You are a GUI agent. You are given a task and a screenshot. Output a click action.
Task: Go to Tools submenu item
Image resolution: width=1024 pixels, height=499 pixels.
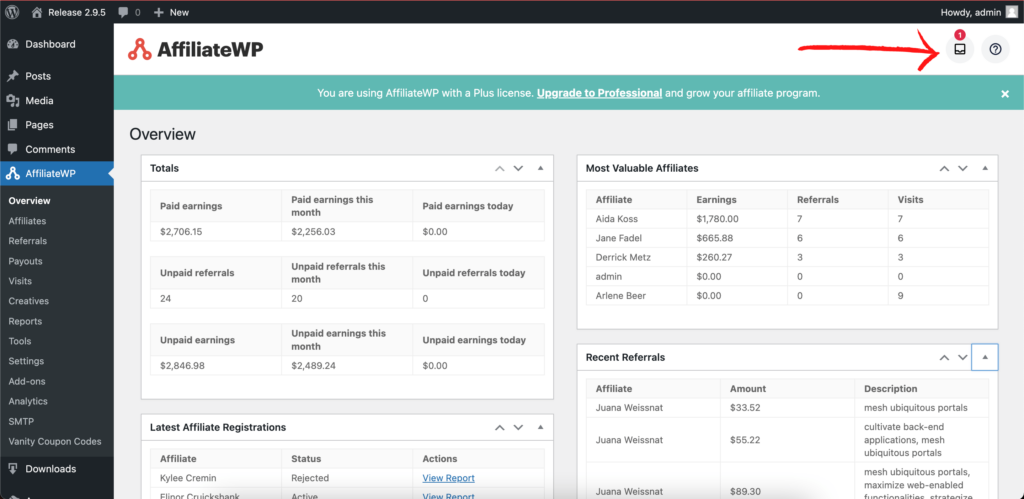click(20, 341)
